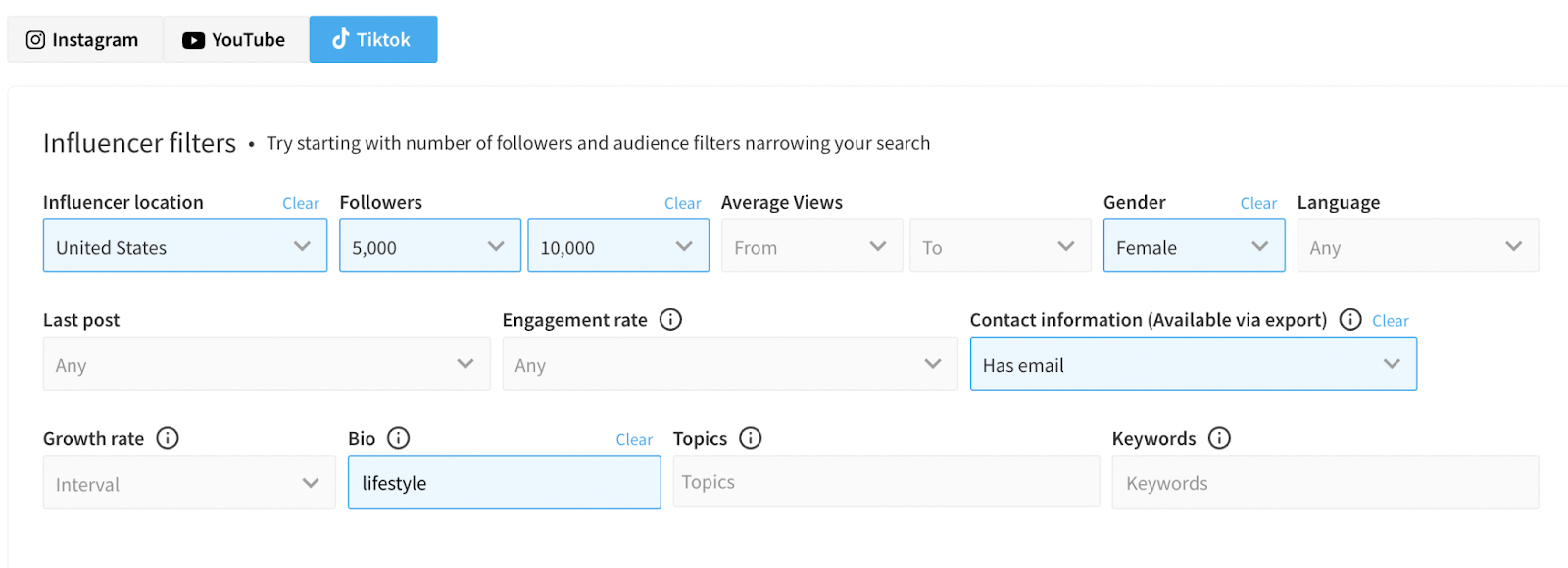
Task: Click the Engagement rate info icon
Action: click(670, 320)
